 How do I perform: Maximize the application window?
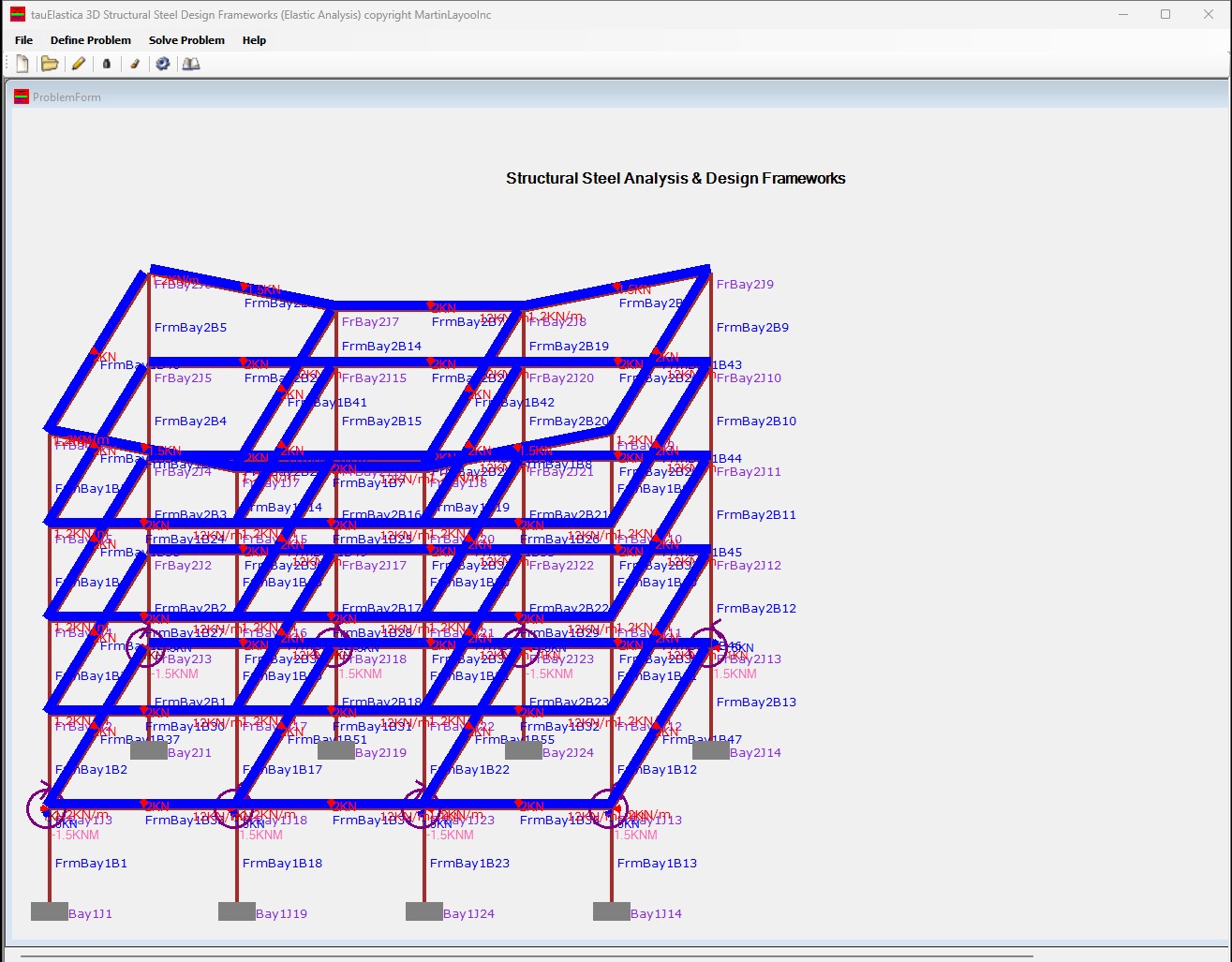point(1165,15)
